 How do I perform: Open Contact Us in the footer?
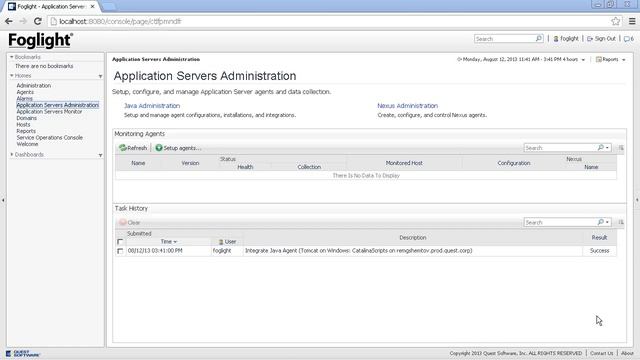point(601,353)
